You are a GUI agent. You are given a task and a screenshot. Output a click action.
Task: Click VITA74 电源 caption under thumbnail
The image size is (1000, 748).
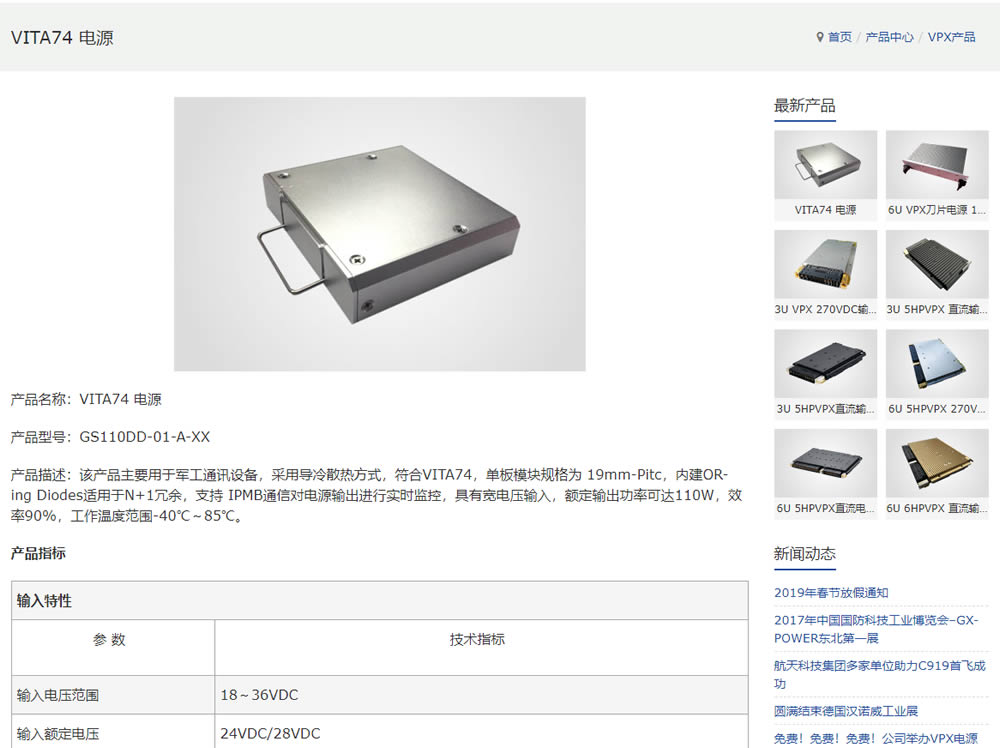[825, 210]
